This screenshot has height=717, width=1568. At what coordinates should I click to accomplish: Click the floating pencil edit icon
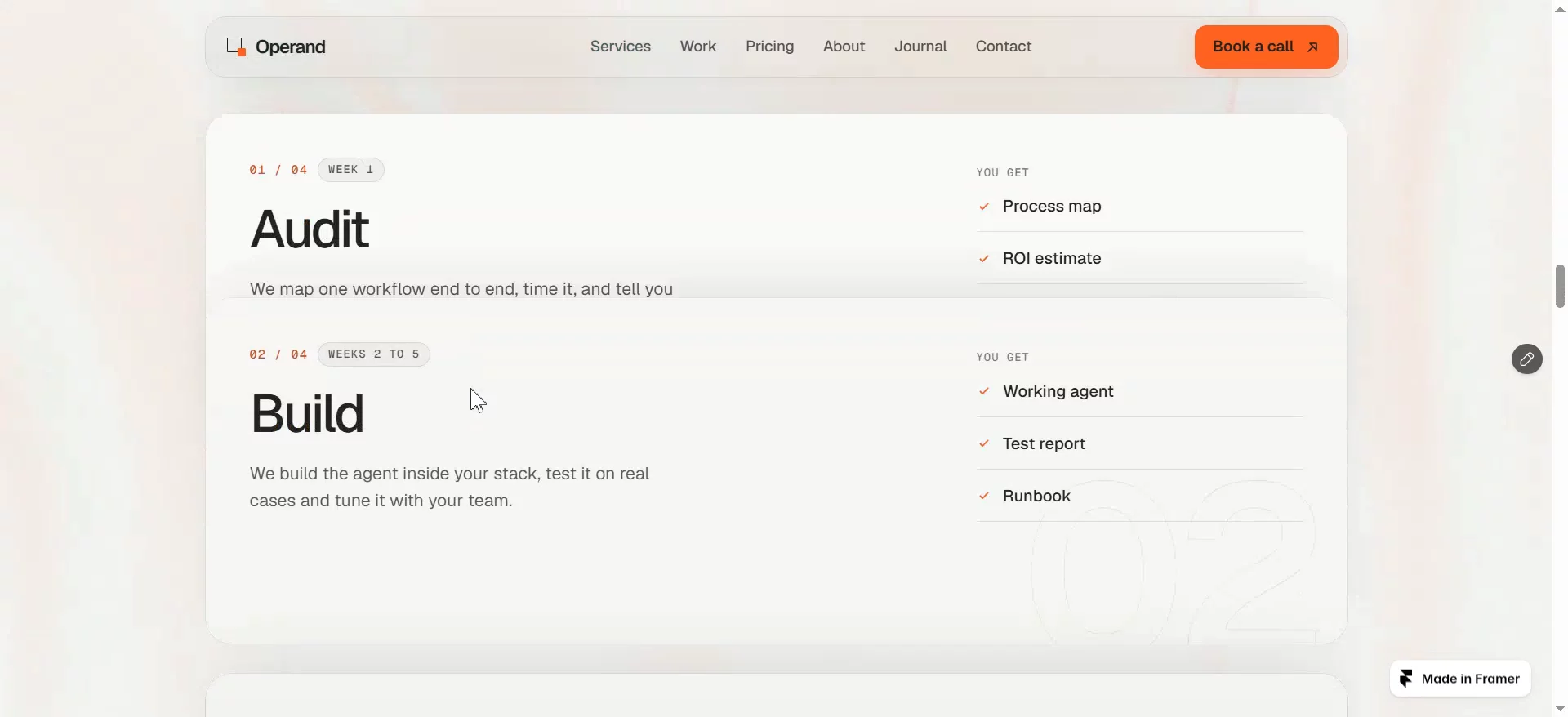pyautogui.click(x=1526, y=359)
